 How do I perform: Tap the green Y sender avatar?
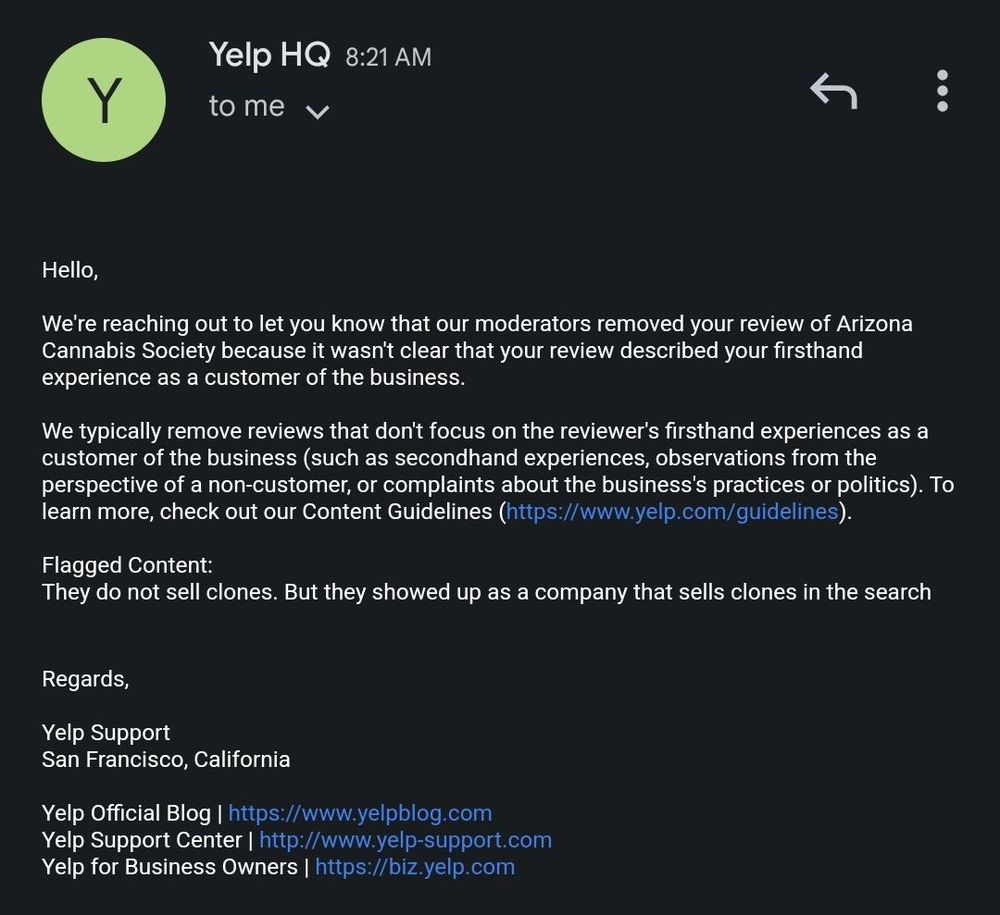103,100
